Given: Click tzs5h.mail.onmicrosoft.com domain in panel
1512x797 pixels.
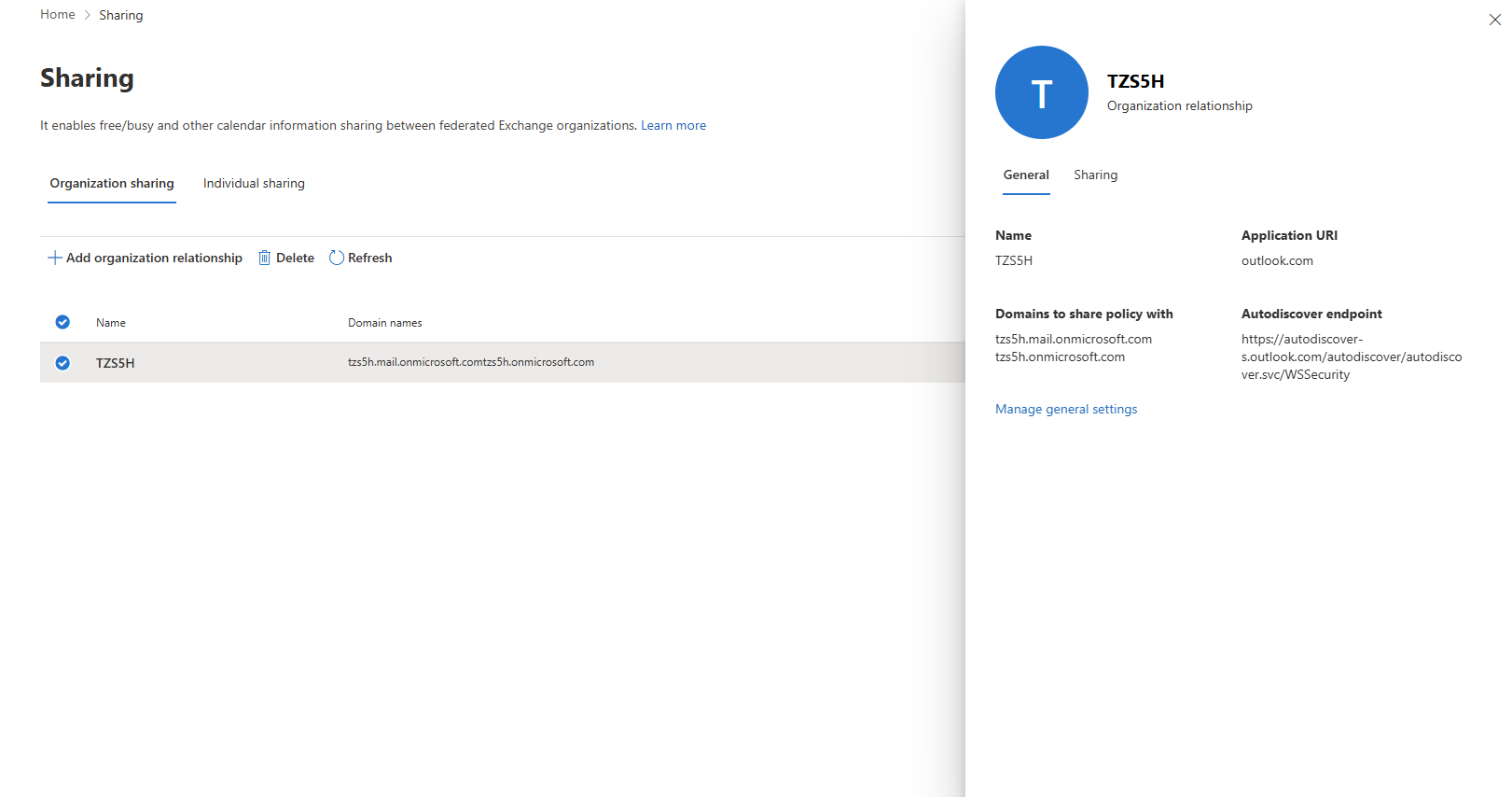Looking at the screenshot, I should click(1074, 339).
